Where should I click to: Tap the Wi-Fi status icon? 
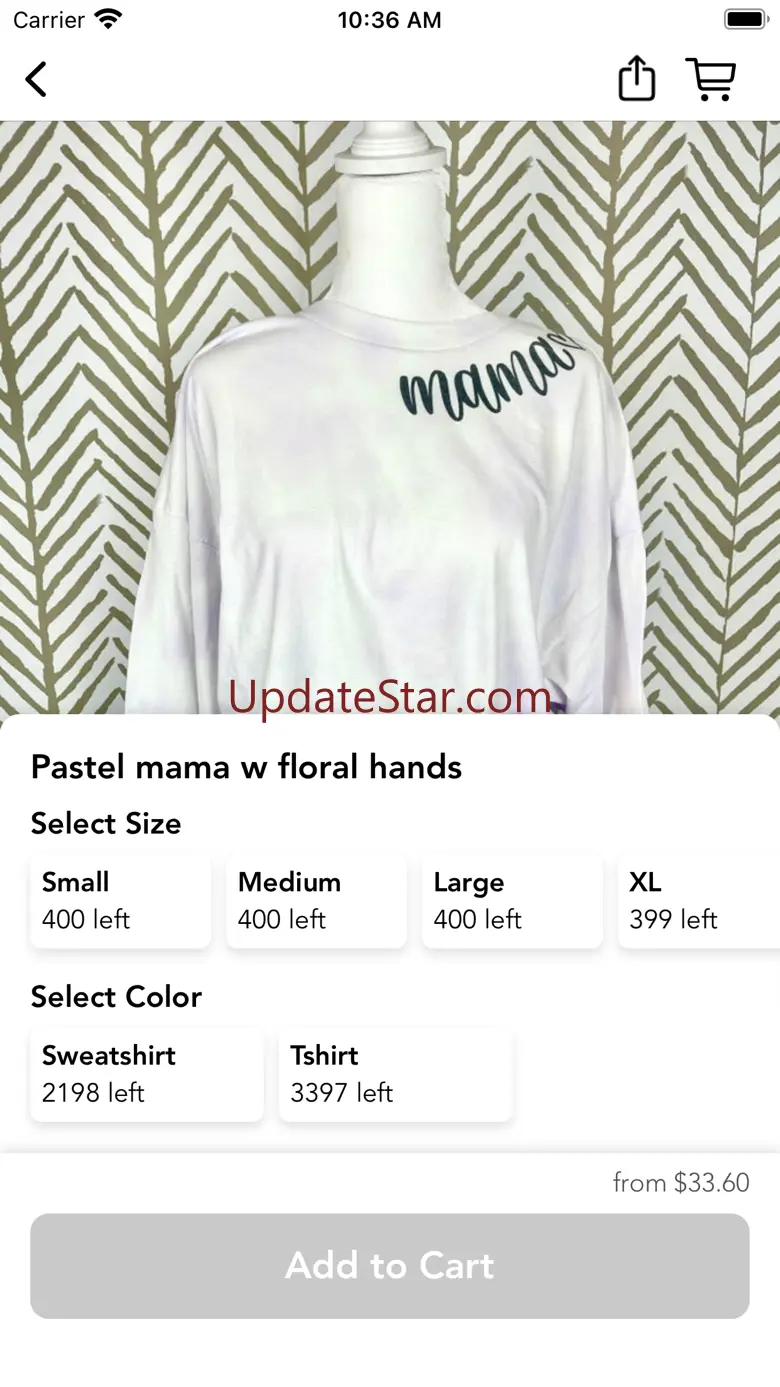click(x=107, y=19)
